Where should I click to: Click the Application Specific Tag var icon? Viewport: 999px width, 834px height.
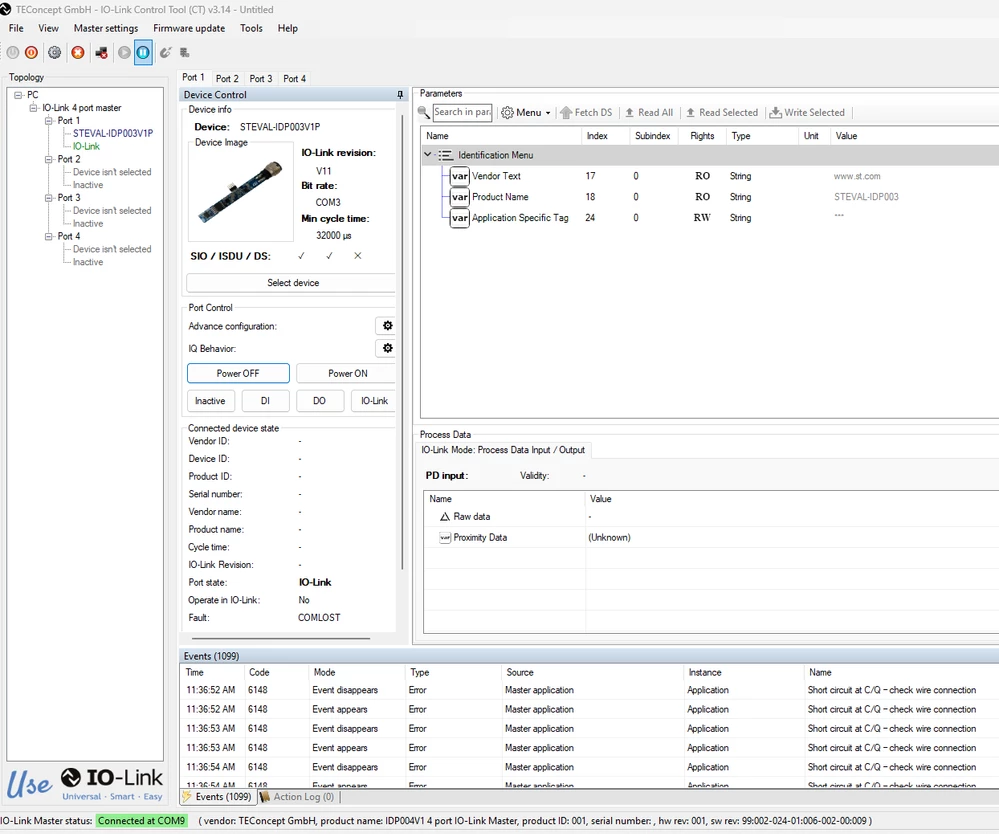[459, 218]
